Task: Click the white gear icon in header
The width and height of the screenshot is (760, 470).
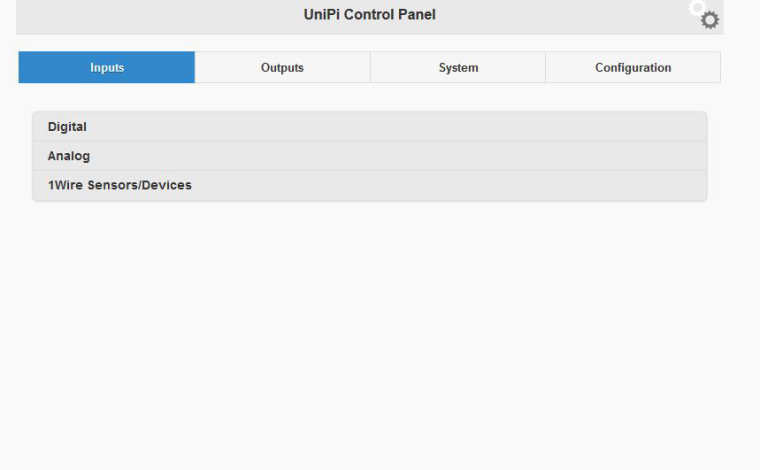Action: click(x=697, y=7)
